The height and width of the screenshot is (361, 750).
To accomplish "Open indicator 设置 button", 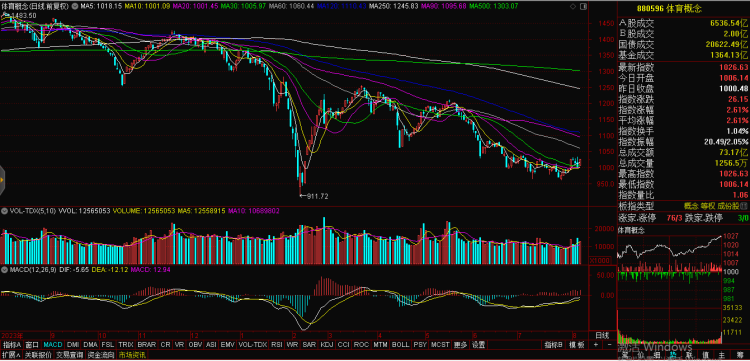I will click(x=478, y=345).
